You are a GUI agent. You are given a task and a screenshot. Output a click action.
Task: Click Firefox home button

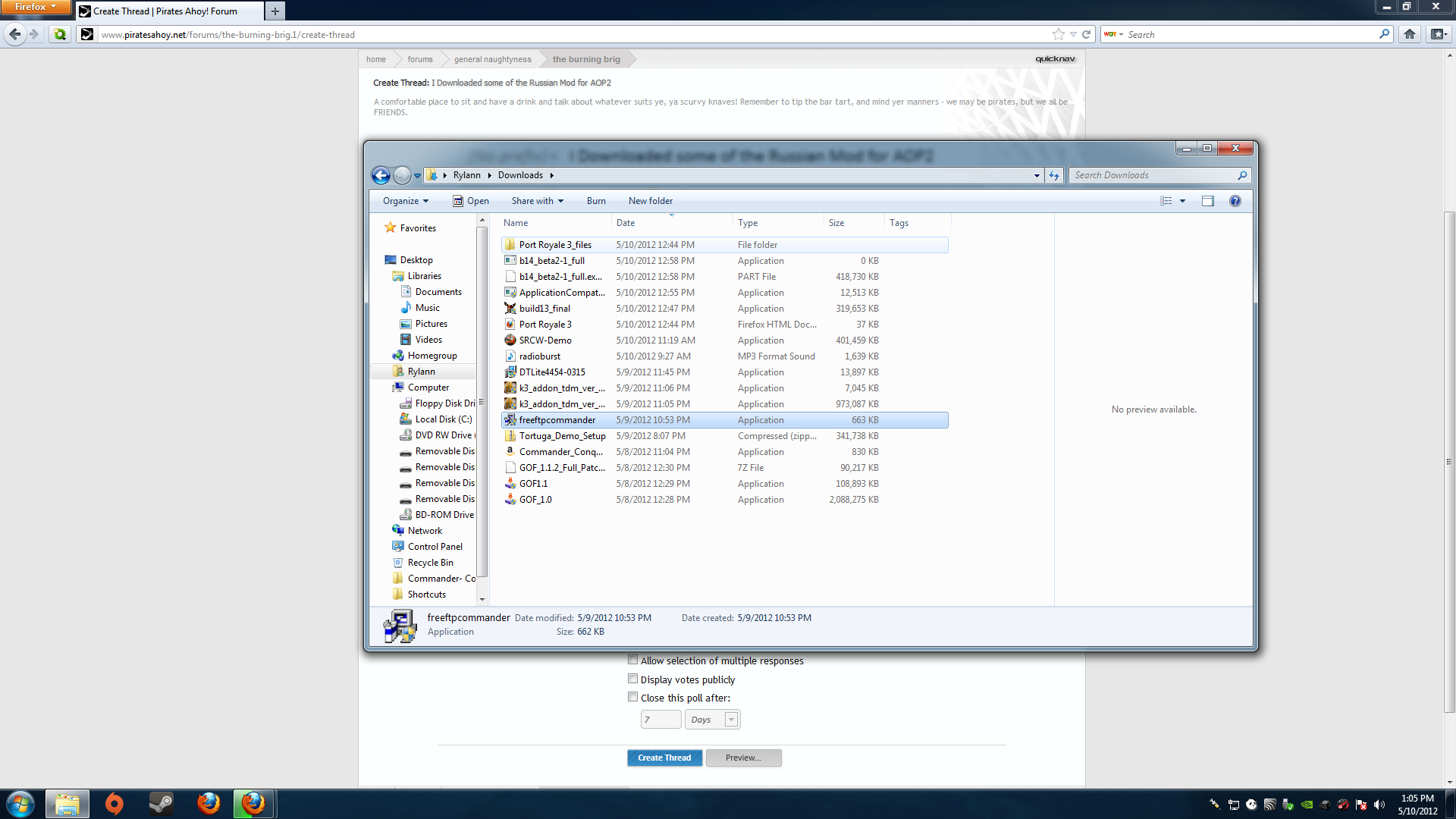1410,34
